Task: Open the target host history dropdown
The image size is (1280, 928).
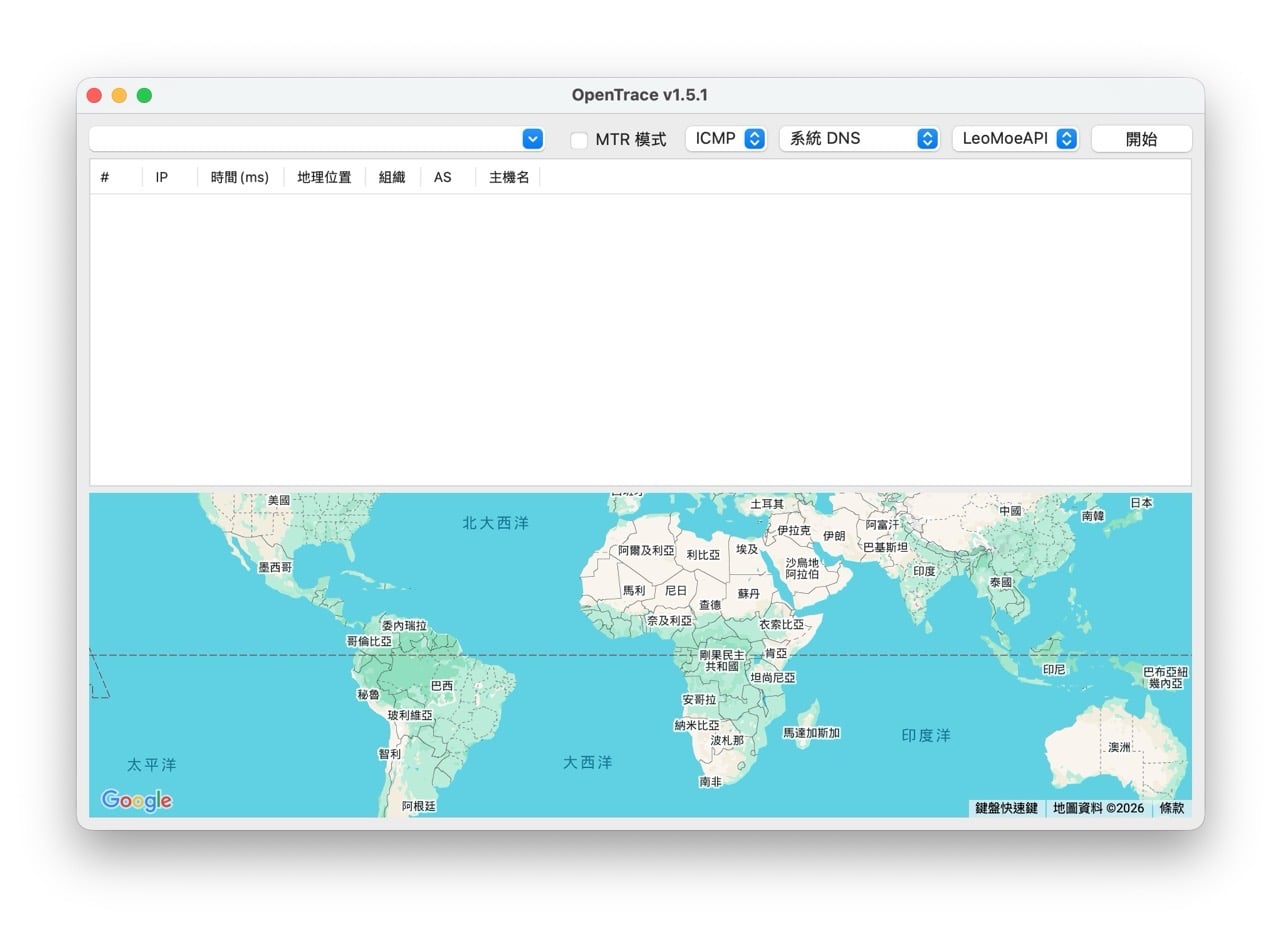Action: point(531,138)
